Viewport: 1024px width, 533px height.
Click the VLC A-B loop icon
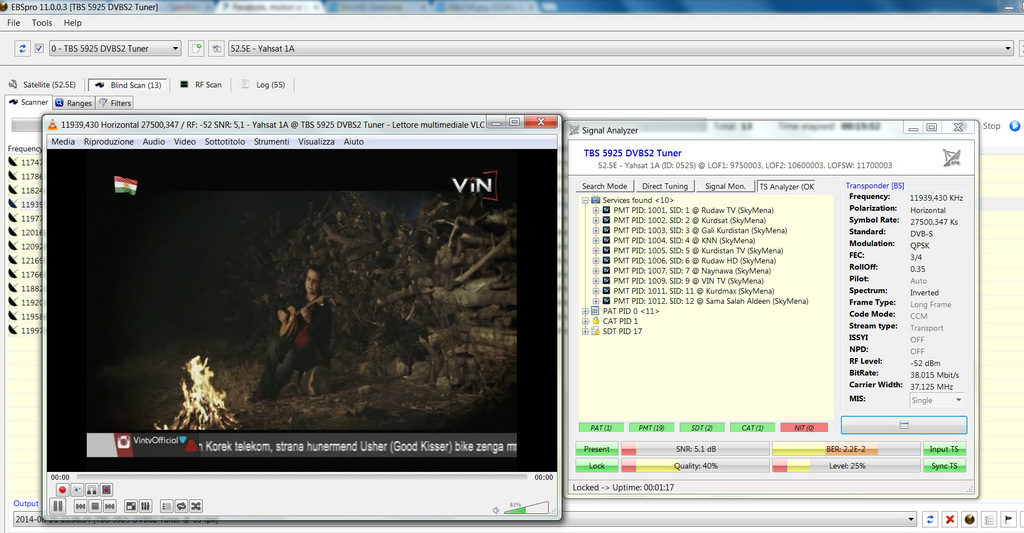coord(91,490)
